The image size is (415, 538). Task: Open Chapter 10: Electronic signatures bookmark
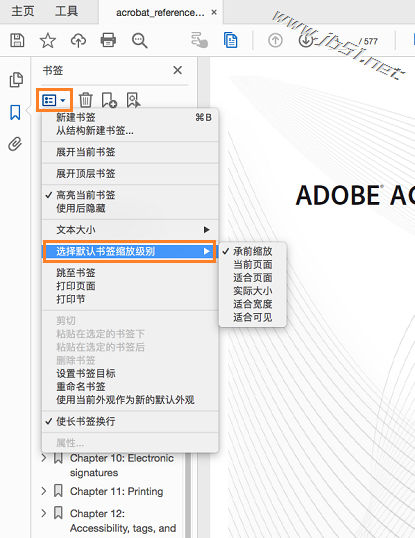click(121, 465)
